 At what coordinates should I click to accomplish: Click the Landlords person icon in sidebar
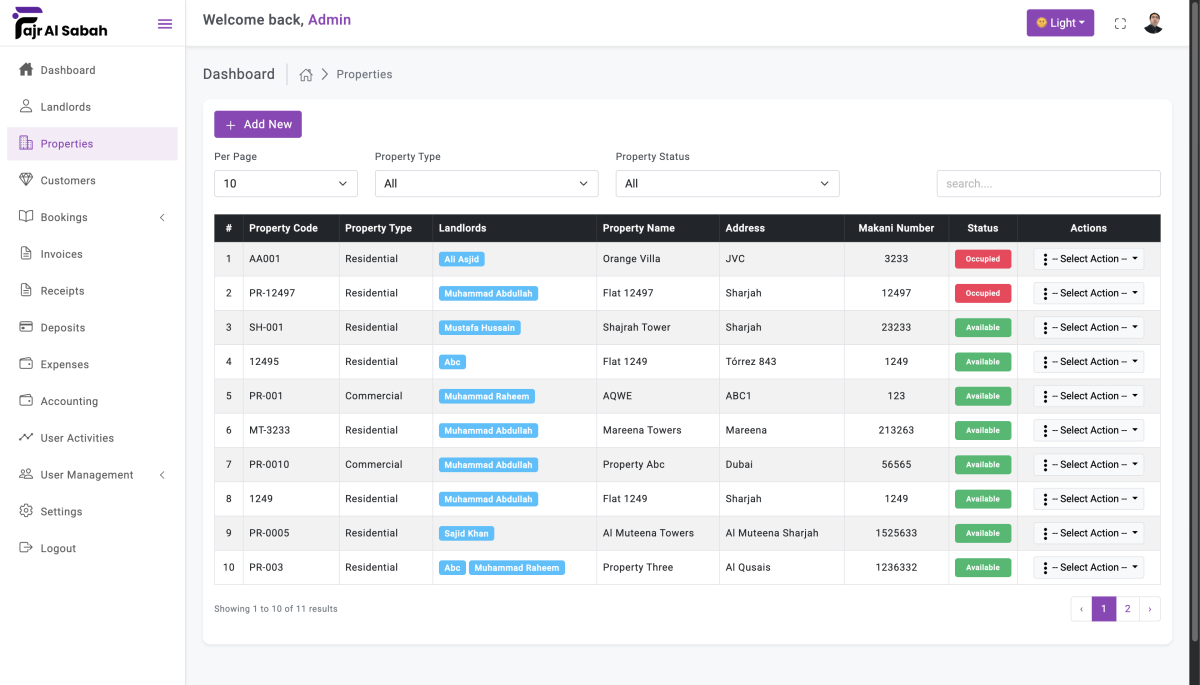pos(26,107)
